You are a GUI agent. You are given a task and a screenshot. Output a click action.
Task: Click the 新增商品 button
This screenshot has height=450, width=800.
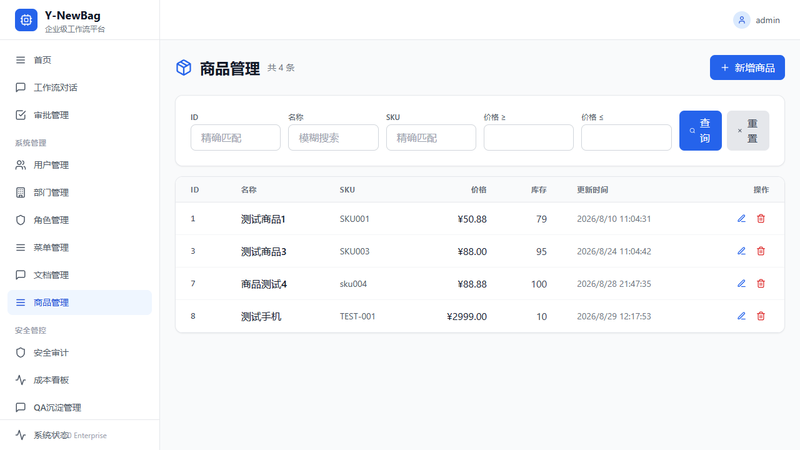[747, 68]
